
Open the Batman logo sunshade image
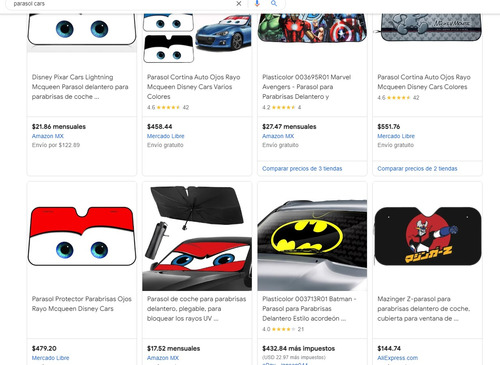tap(312, 245)
